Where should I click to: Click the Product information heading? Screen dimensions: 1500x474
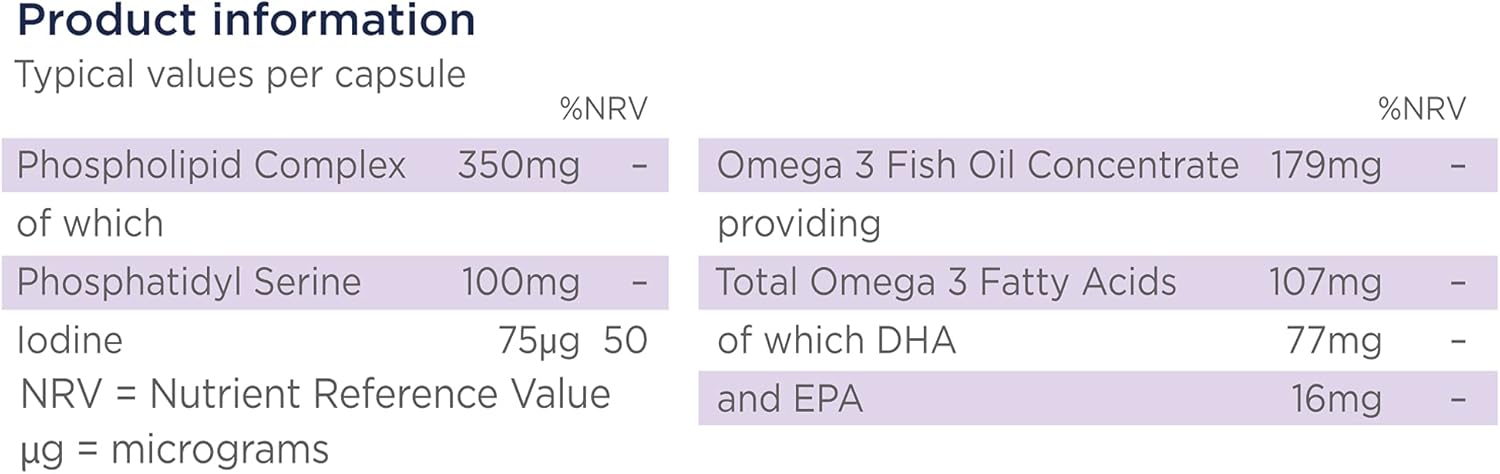[x=245, y=20]
